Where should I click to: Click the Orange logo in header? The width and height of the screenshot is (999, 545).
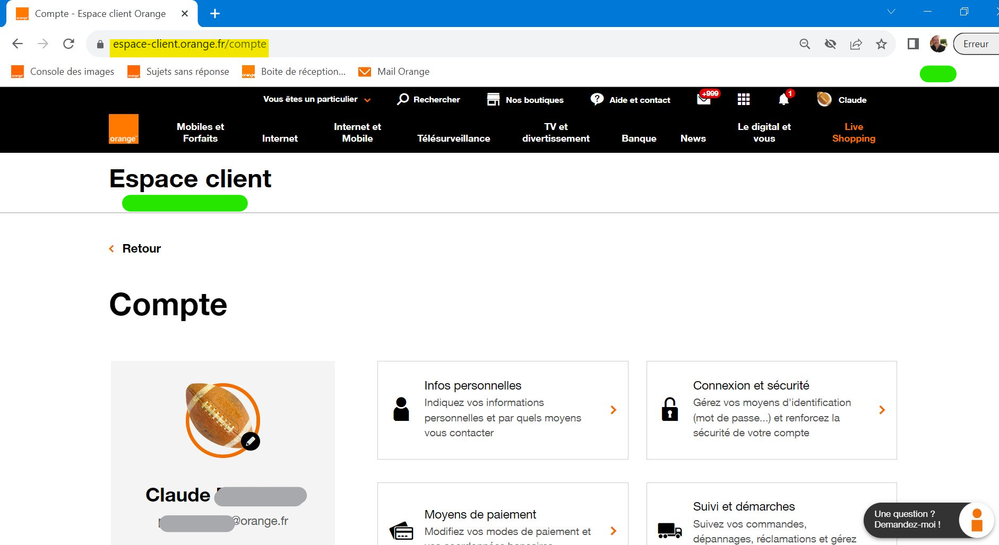[123, 129]
